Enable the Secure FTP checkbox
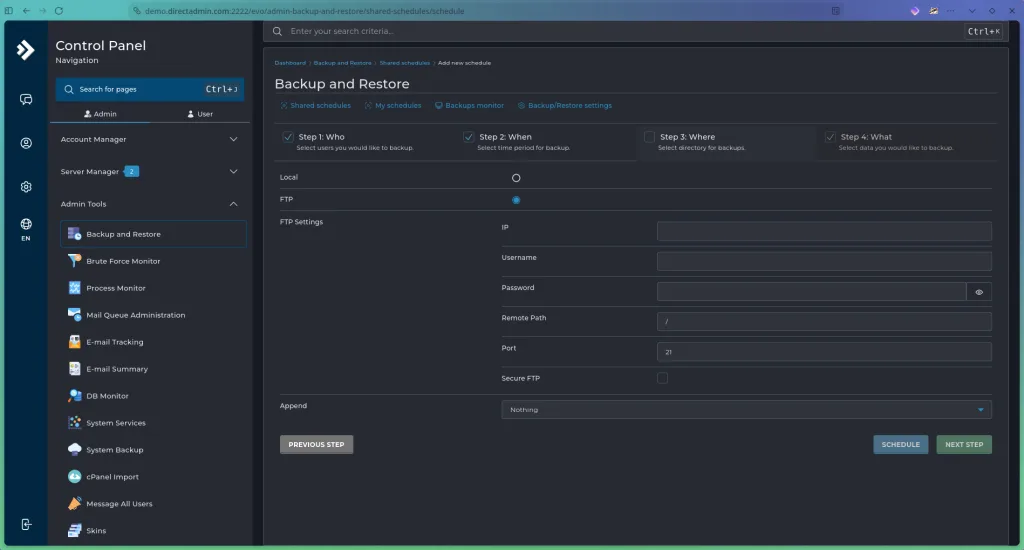 [662, 378]
